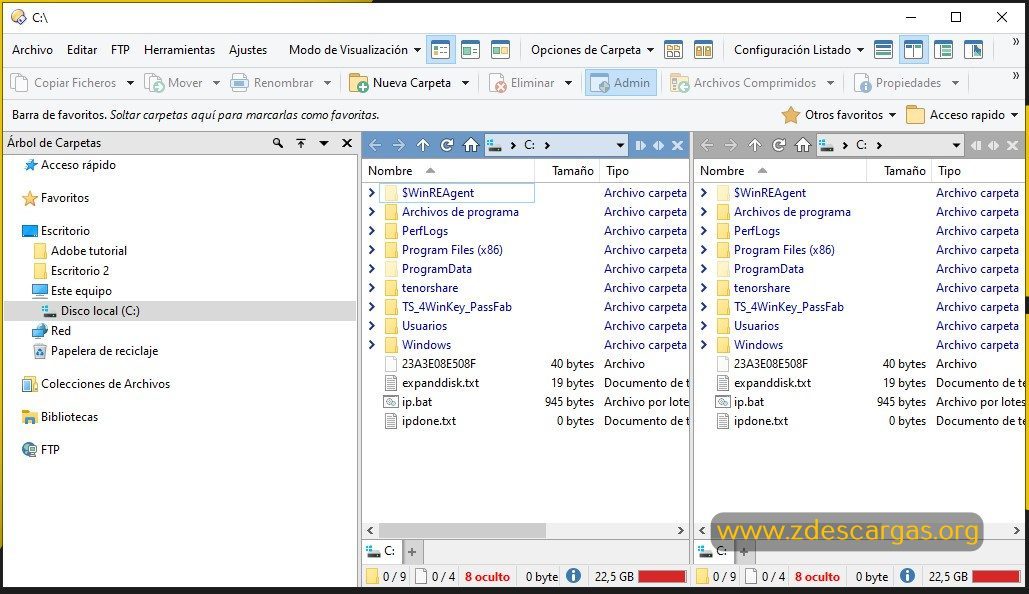This screenshot has height=594, width=1029.
Task: Refresh the right pane listing
Action: click(x=779, y=145)
